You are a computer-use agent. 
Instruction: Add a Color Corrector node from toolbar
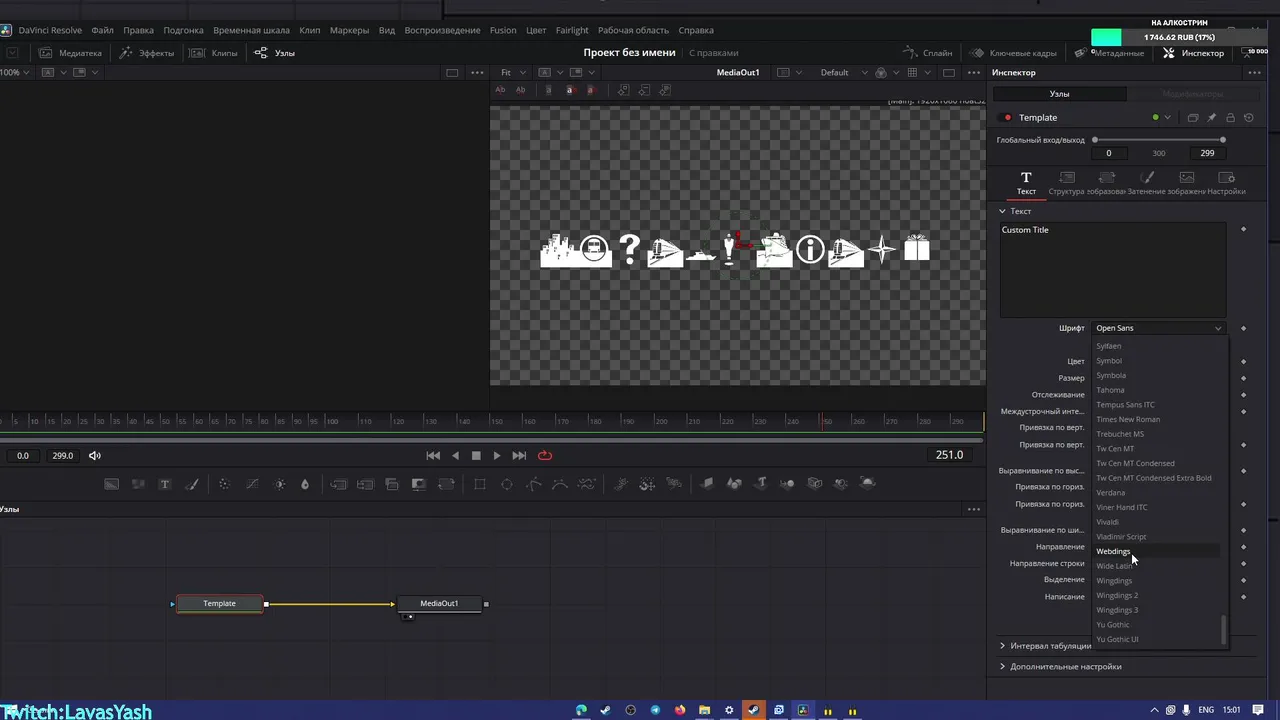pos(224,484)
